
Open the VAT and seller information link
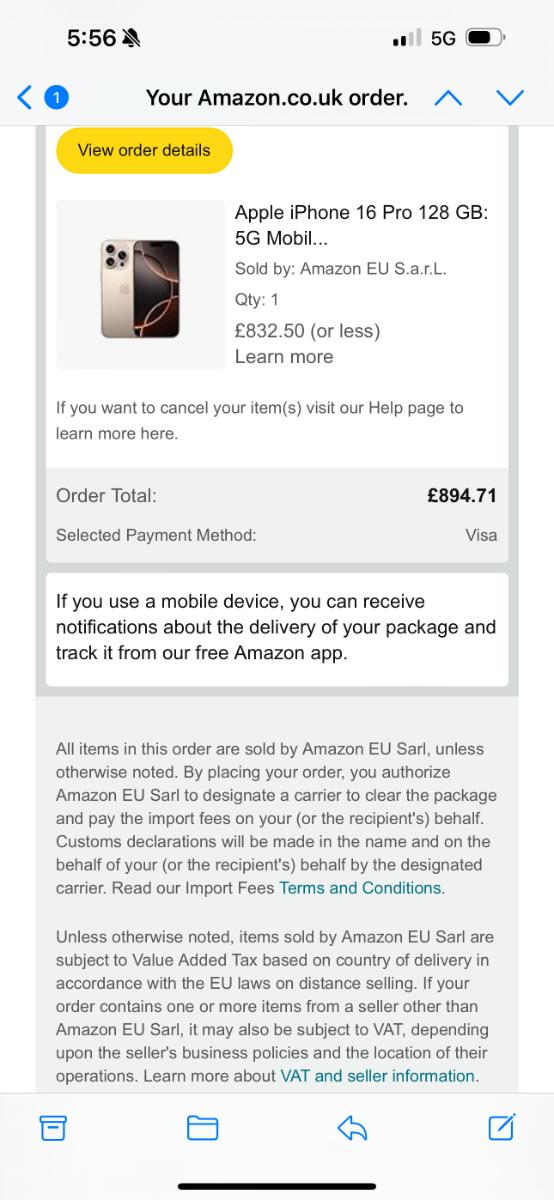click(378, 1076)
